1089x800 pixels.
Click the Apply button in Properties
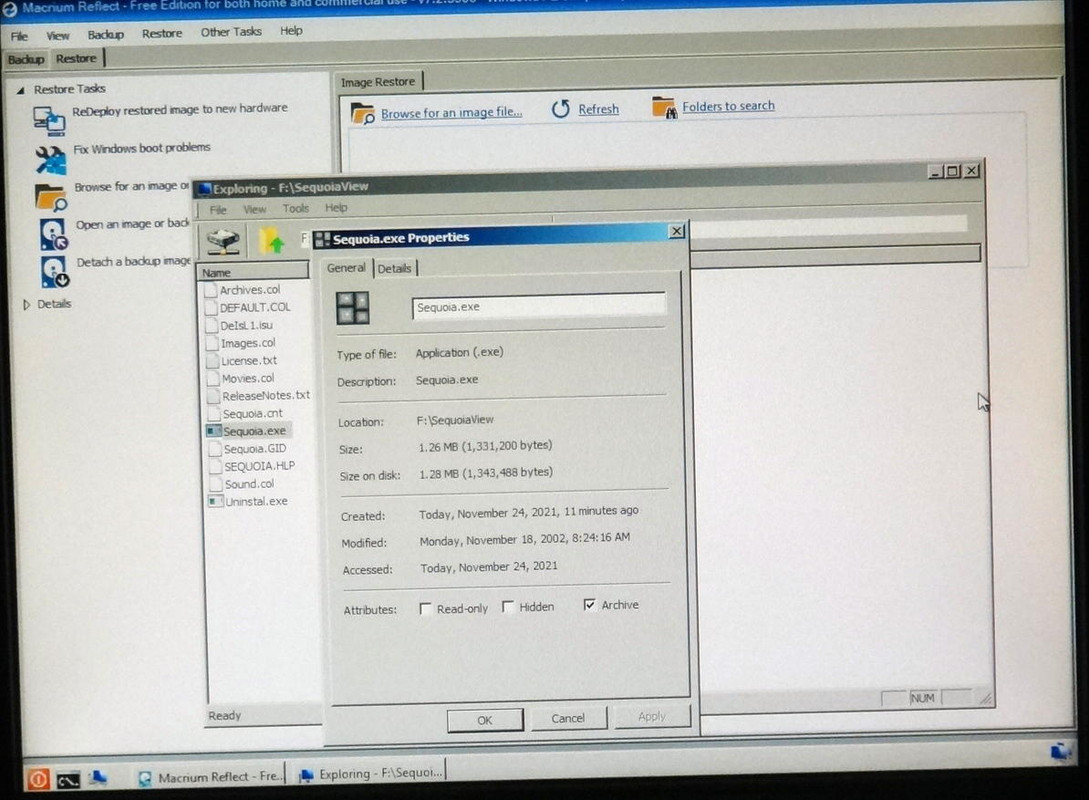coord(651,716)
